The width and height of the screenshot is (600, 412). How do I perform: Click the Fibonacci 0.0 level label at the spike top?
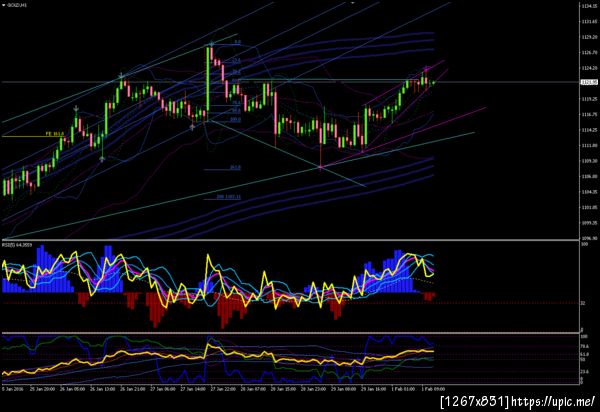click(237, 42)
